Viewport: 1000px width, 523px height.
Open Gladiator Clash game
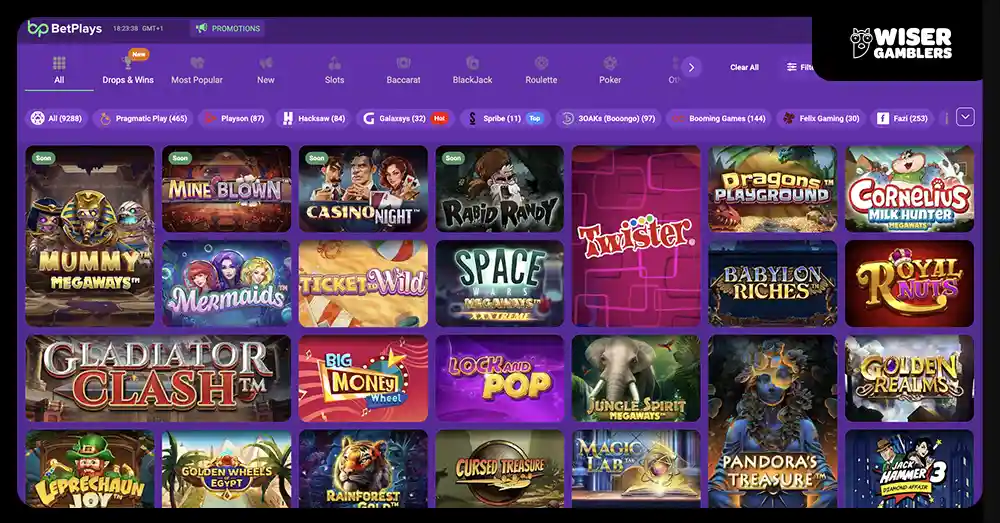click(x=158, y=378)
